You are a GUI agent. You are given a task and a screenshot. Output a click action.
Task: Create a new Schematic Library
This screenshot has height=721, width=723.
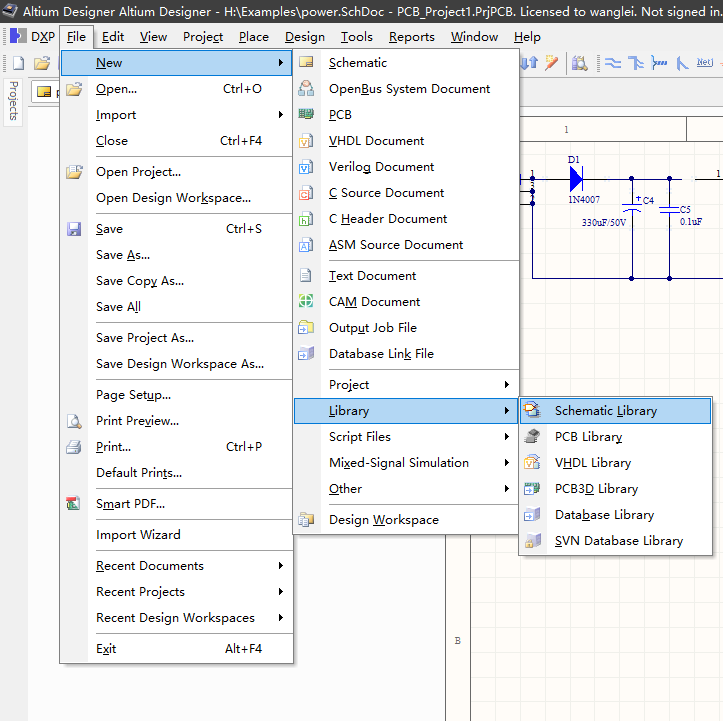[x=605, y=411]
